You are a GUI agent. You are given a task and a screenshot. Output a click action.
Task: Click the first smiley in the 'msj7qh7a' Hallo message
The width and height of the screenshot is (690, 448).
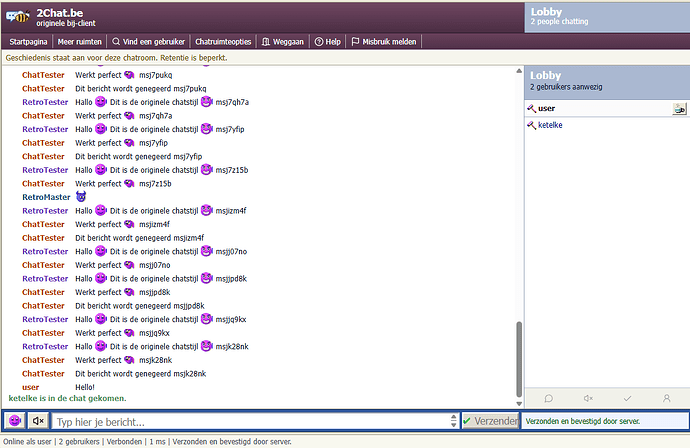101,102
